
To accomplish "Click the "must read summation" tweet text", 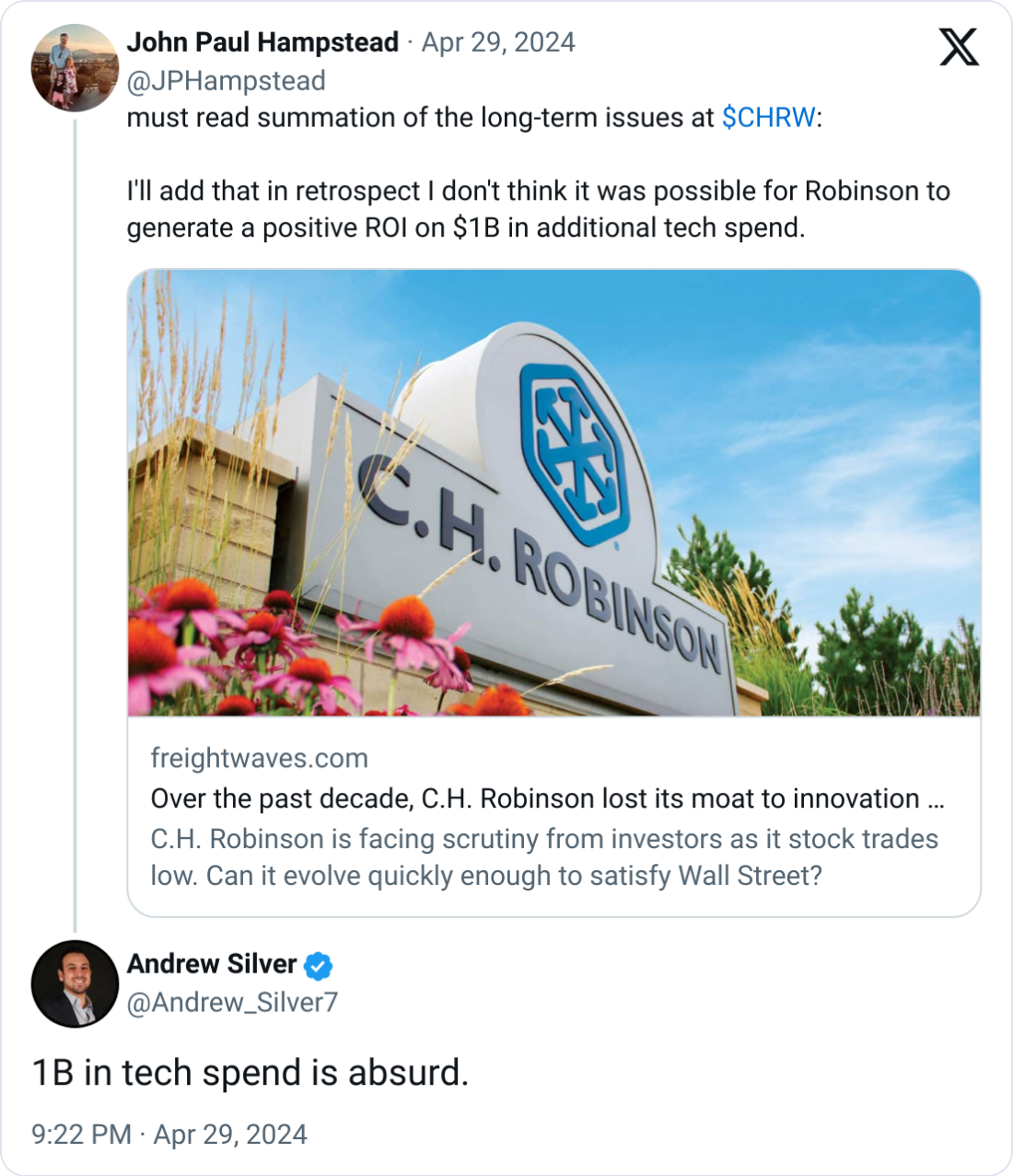I will 420,118.
